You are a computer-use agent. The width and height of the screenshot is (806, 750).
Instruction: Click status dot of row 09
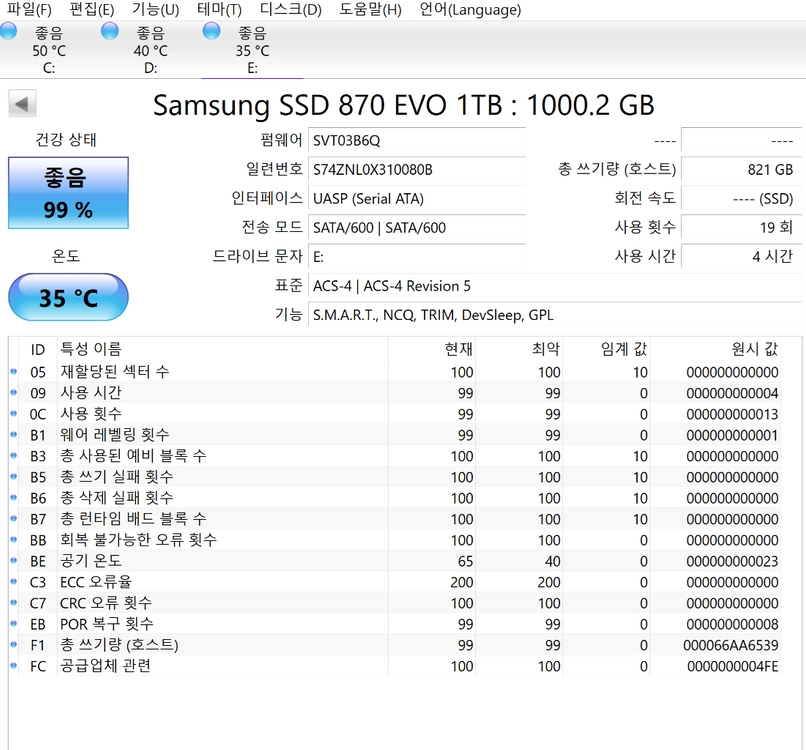[14, 393]
